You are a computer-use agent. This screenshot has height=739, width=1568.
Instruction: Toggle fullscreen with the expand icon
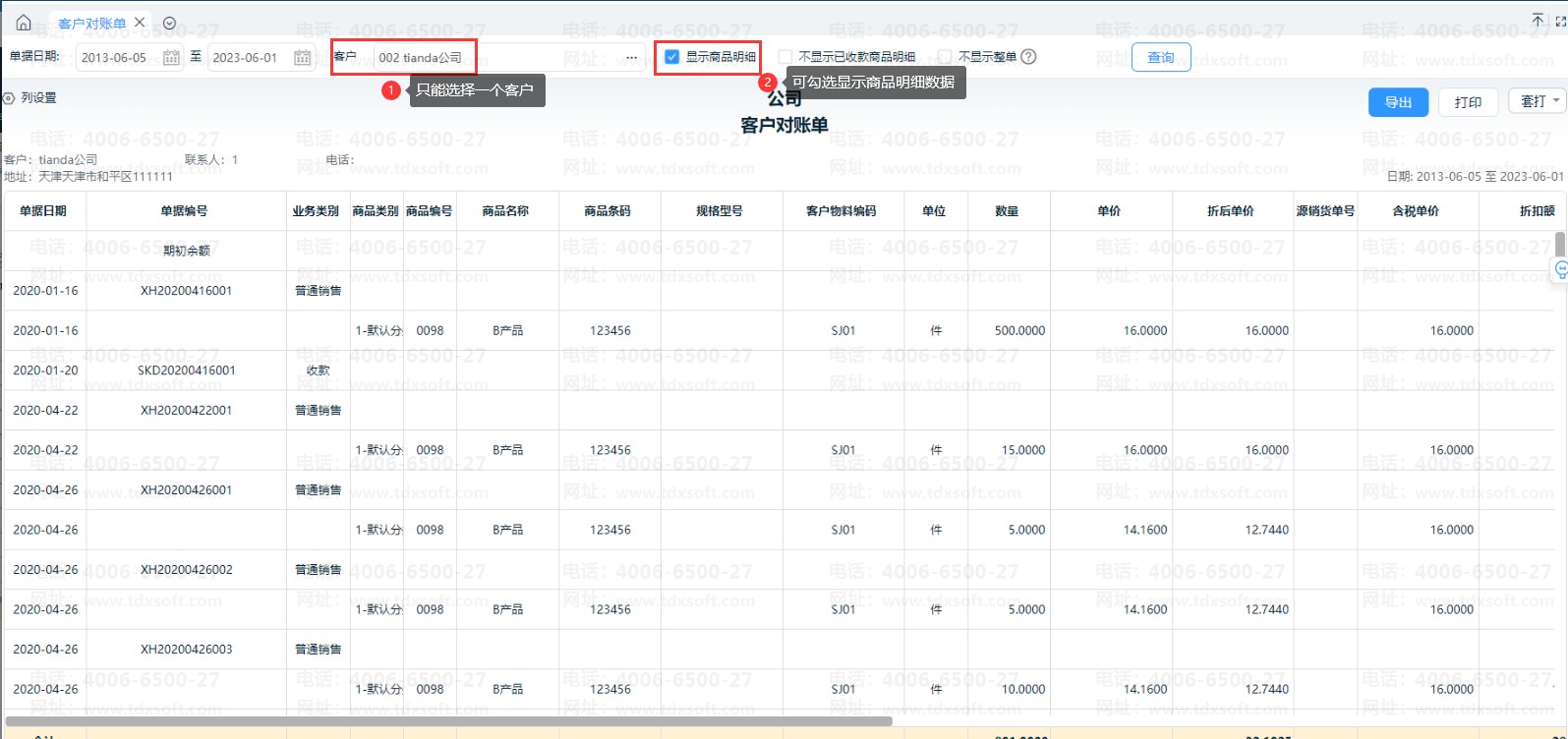(1560, 20)
